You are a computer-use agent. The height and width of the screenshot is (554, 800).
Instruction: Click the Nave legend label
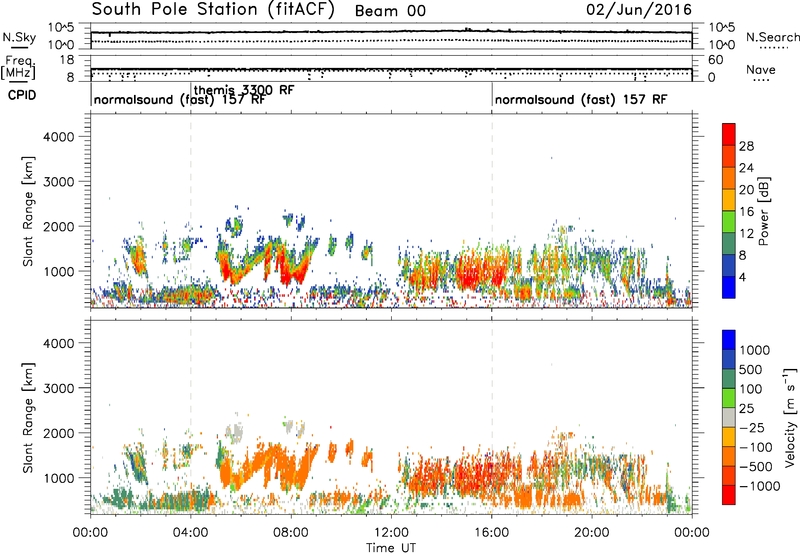tap(761, 69)
